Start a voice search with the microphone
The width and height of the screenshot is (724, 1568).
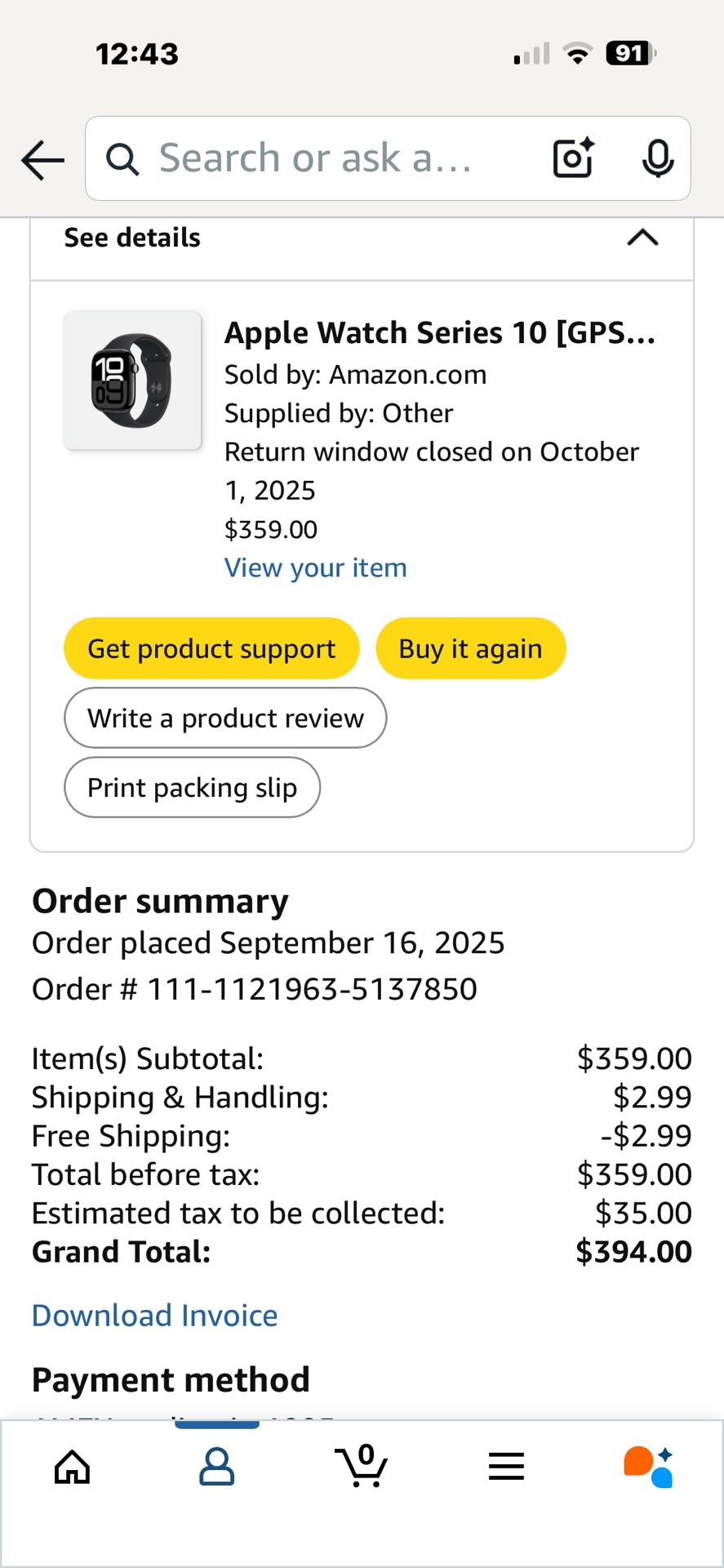[657, 158]
